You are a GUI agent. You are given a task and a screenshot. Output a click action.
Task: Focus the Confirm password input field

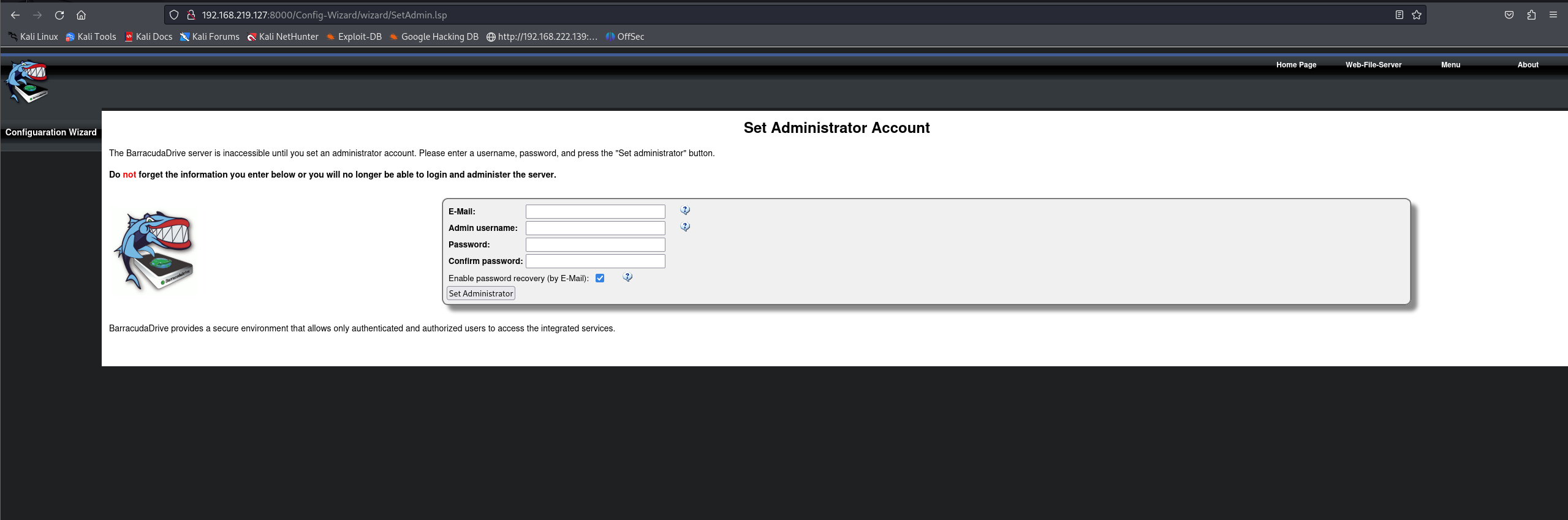point(595,261)
